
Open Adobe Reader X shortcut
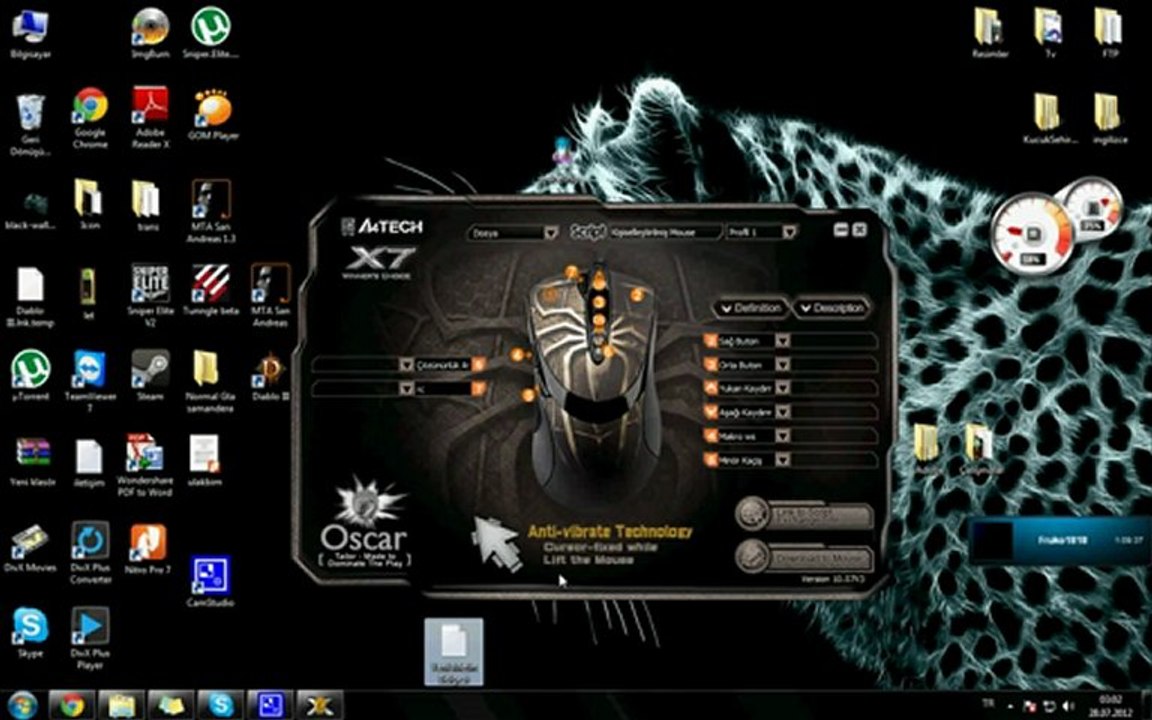tap(151, 118)
